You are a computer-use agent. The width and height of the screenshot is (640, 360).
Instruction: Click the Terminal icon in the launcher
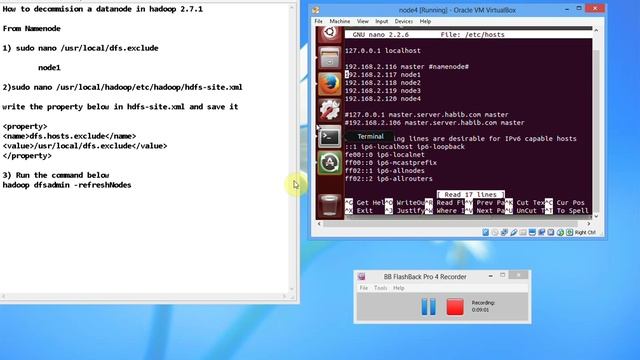pyautogui.click(x=330, y=137)
